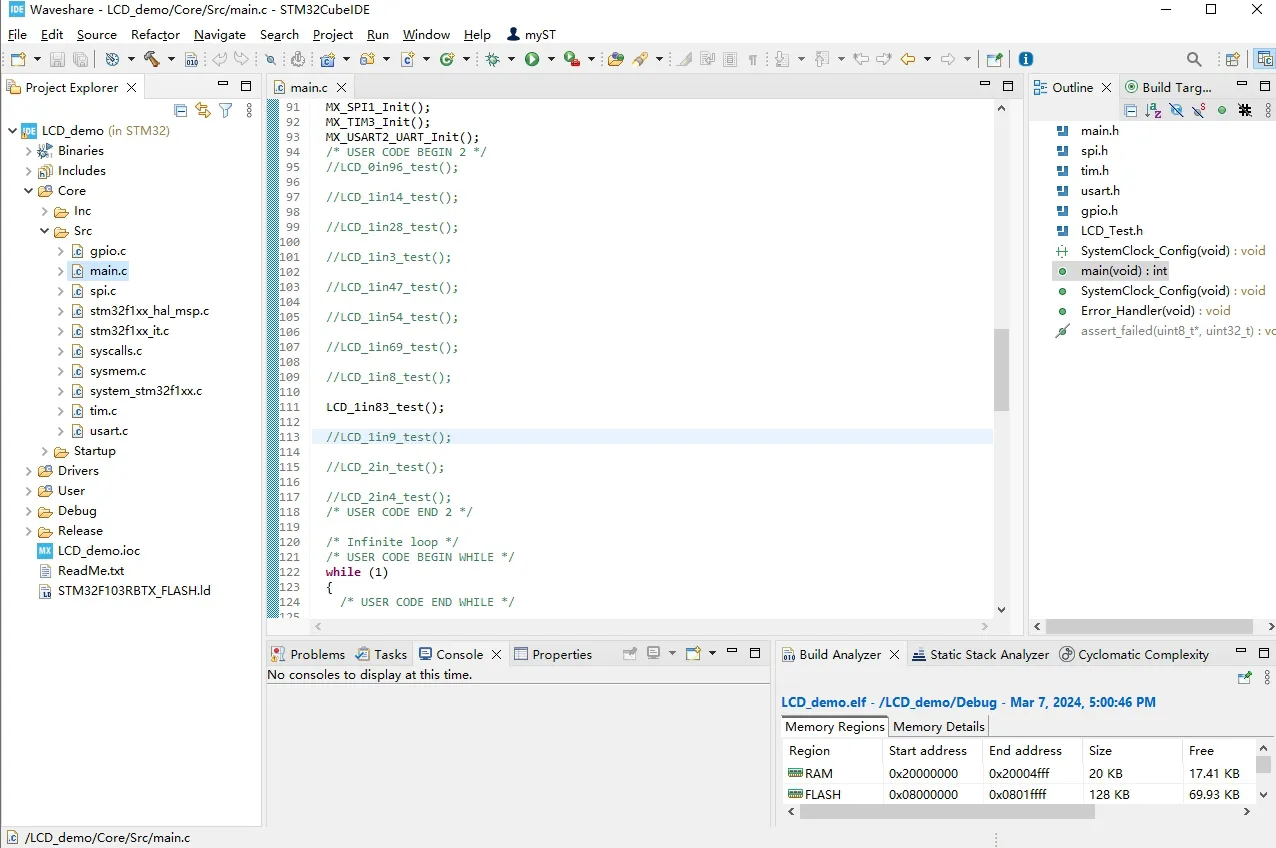Image resolution: width=1276 pixels, height=848 pixels.
Task: Switch to Build Targets tab
Action: point(1169,87)
